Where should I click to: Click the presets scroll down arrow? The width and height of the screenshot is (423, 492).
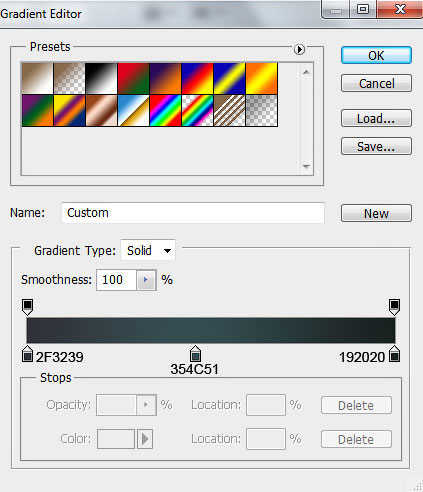point(306,166)
